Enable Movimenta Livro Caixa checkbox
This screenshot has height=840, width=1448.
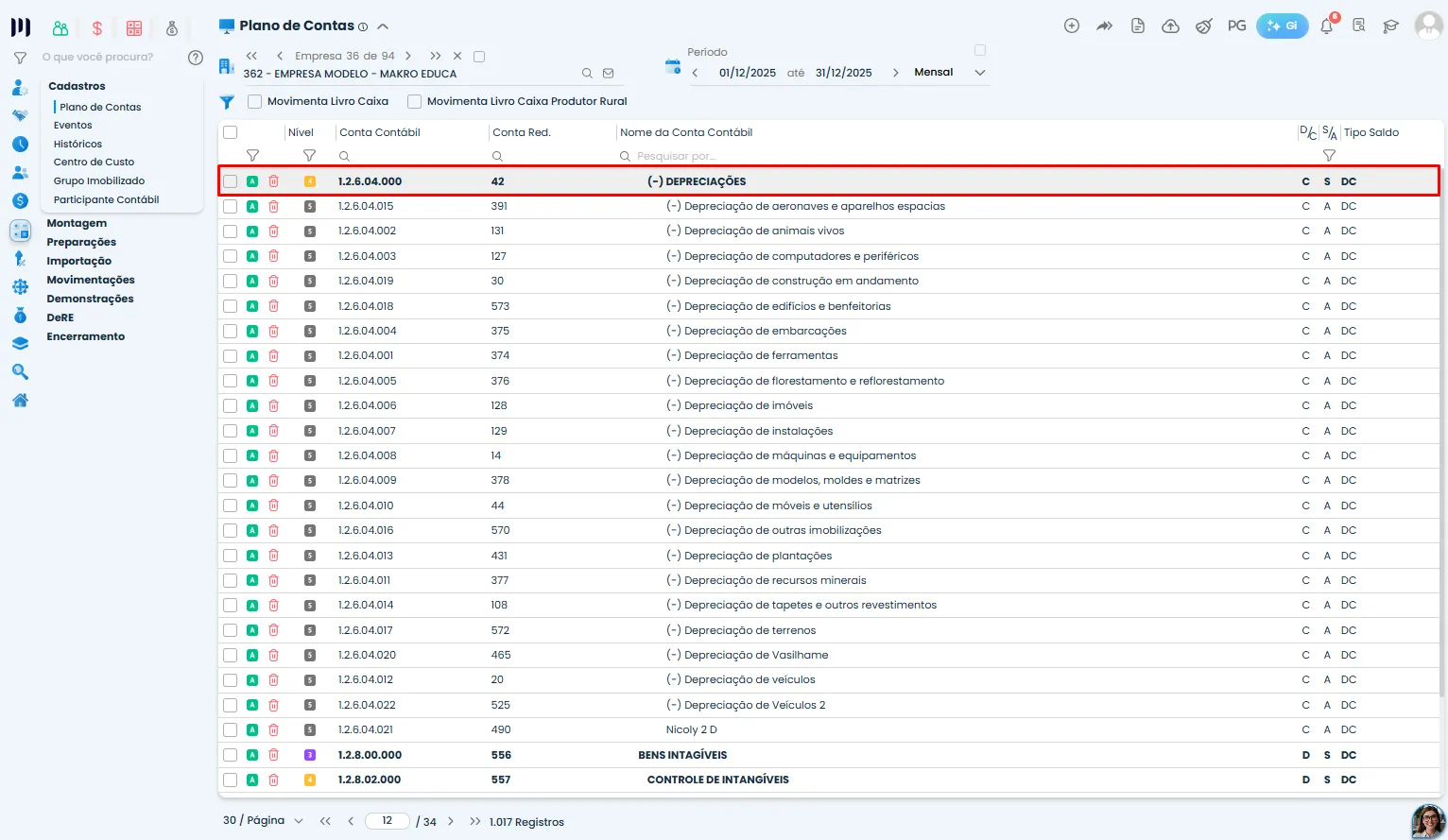point(254,101)
